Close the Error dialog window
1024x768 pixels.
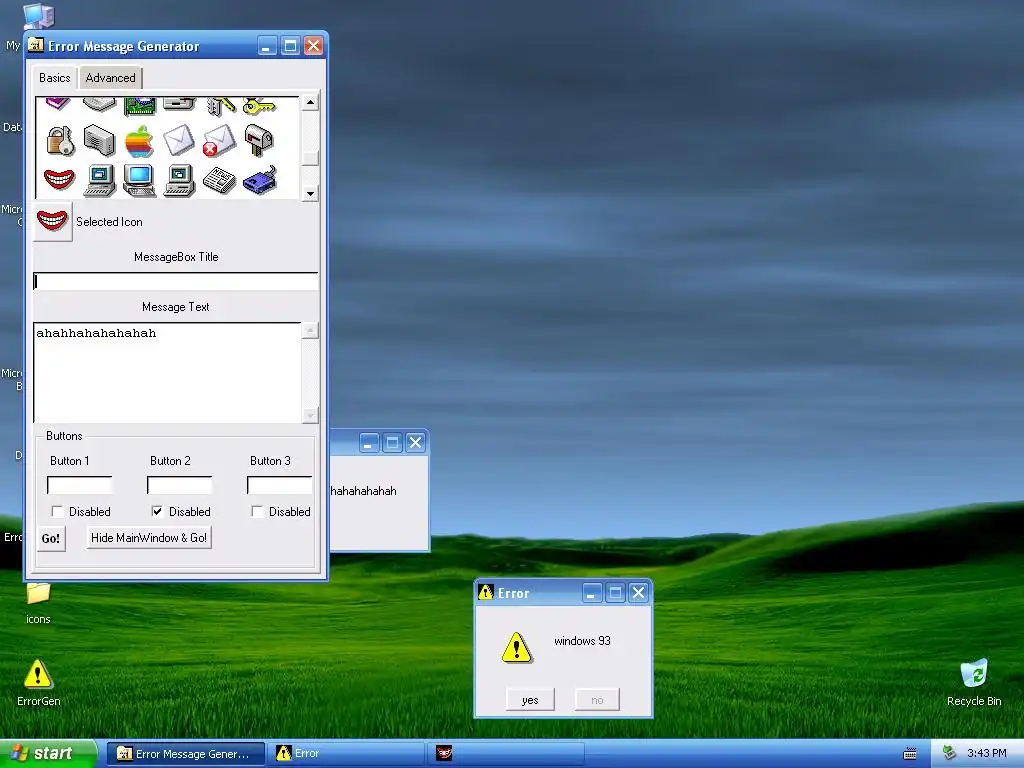tap(639, 593)
